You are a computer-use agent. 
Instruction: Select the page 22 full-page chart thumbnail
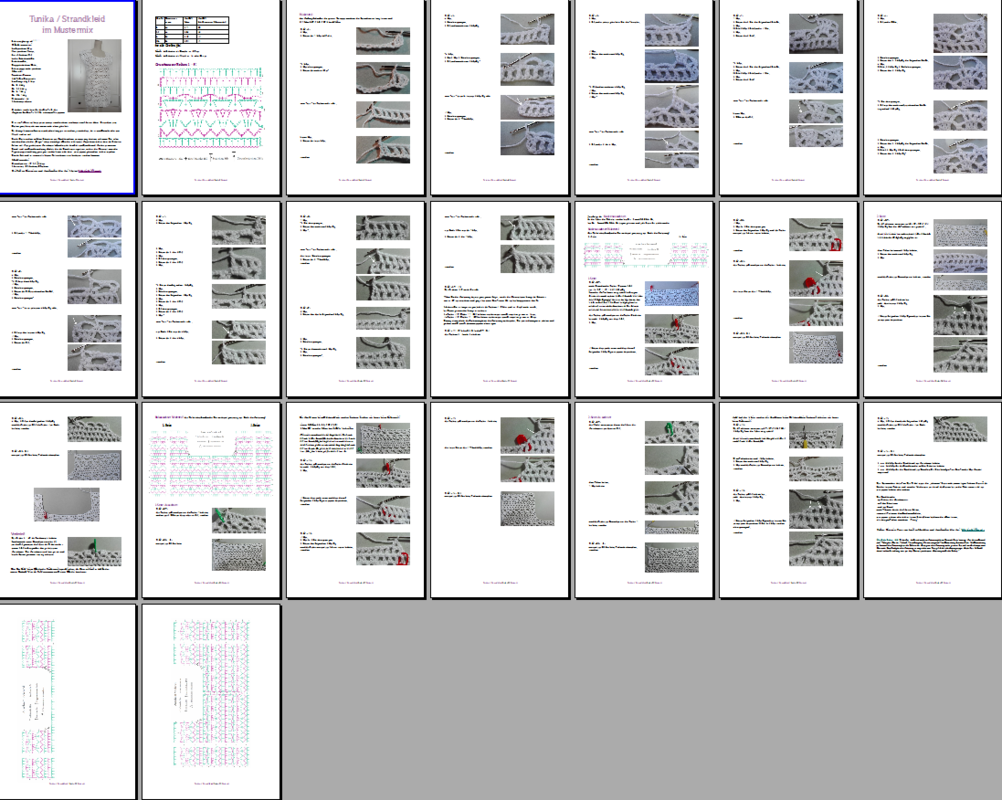pyautogui.click(x=68, y=700)
